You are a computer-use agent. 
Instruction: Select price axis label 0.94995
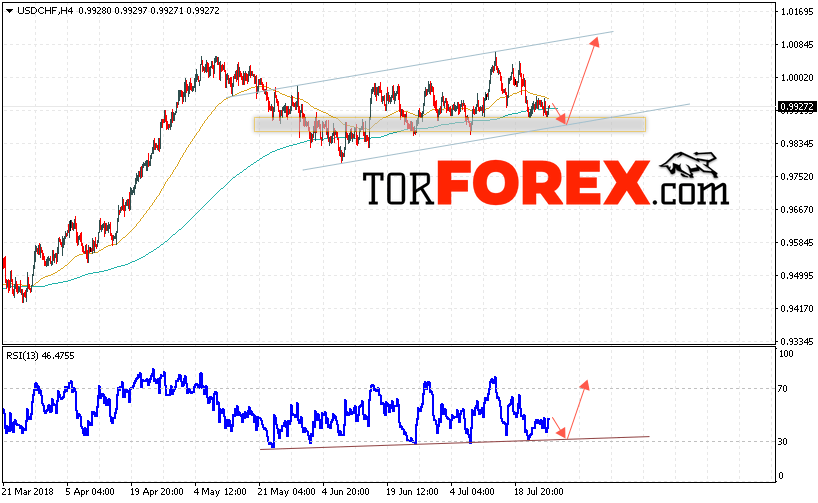797,276
